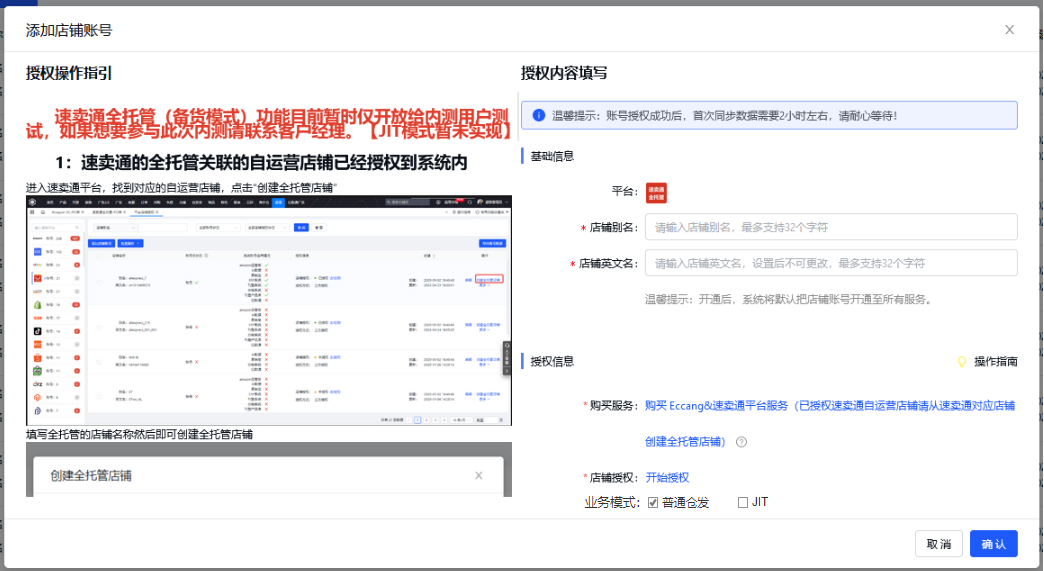Open the 操作指南 link
The width and height of the screenshot is (1044, 571).
point(995,361)
